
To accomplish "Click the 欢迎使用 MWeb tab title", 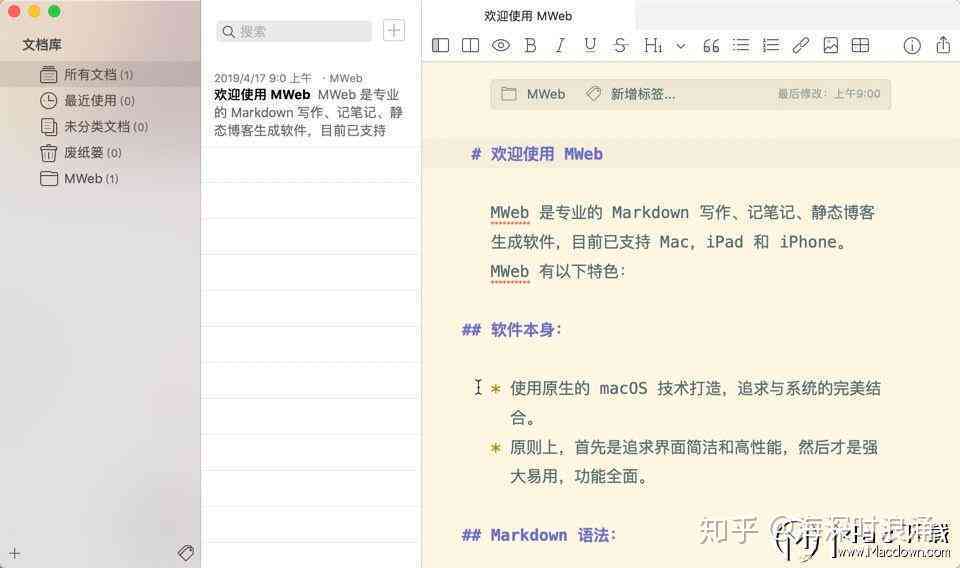I will pyautogui.click(x=528, y=16).
